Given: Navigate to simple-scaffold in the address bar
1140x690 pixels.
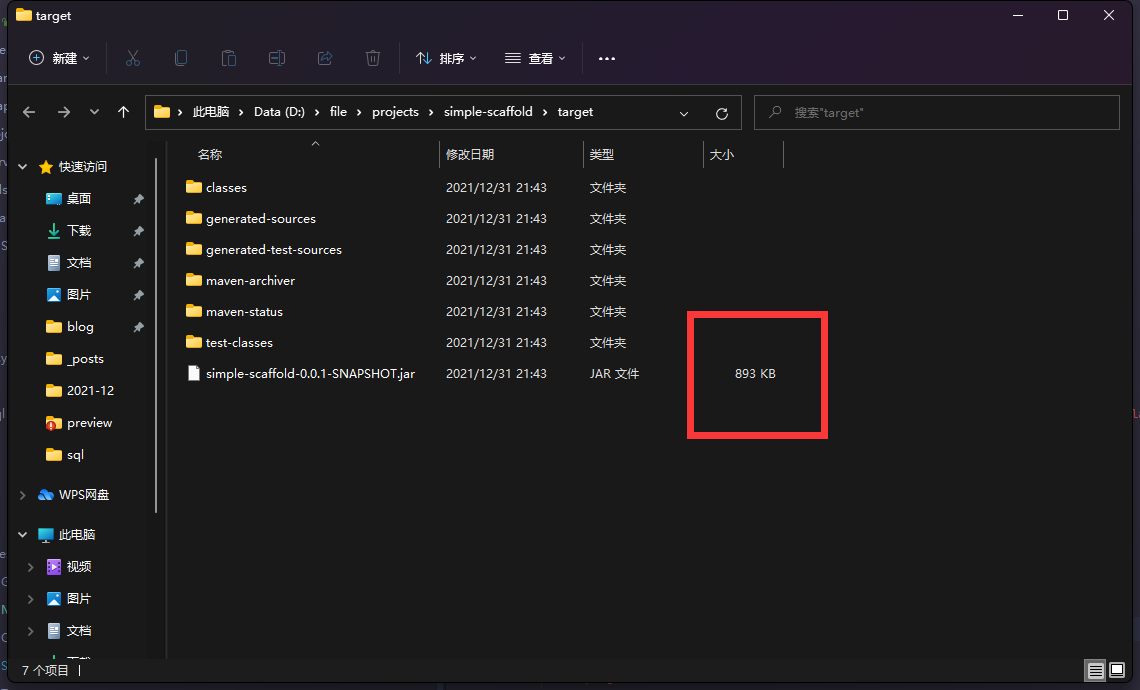Looking at the screenshot, I should point(488,112).
